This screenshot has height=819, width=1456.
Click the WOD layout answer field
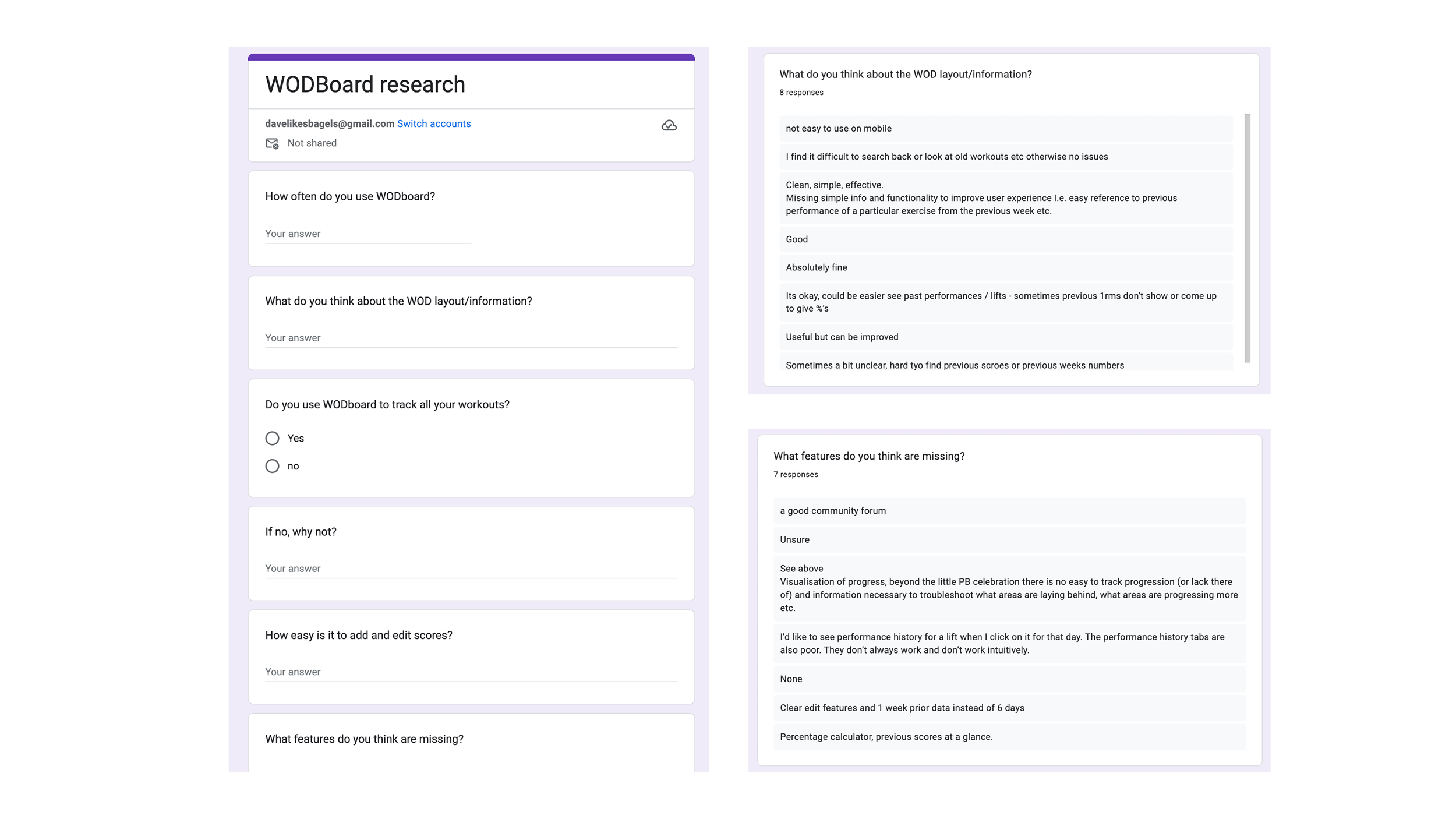(x=471, y=338)
